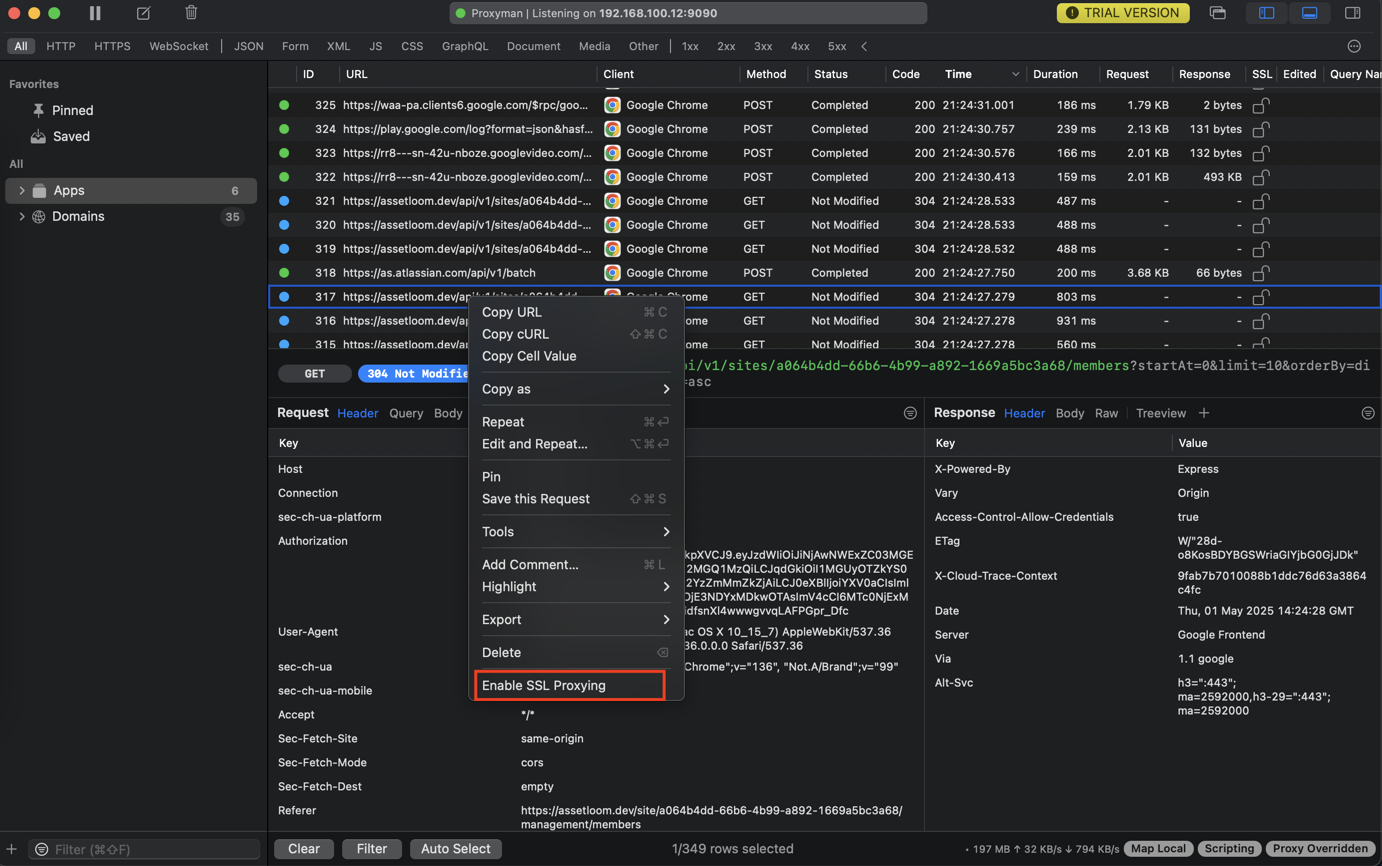Click the Filter button in bottom bar
The image size is (1382, 866).
point(371,849)
